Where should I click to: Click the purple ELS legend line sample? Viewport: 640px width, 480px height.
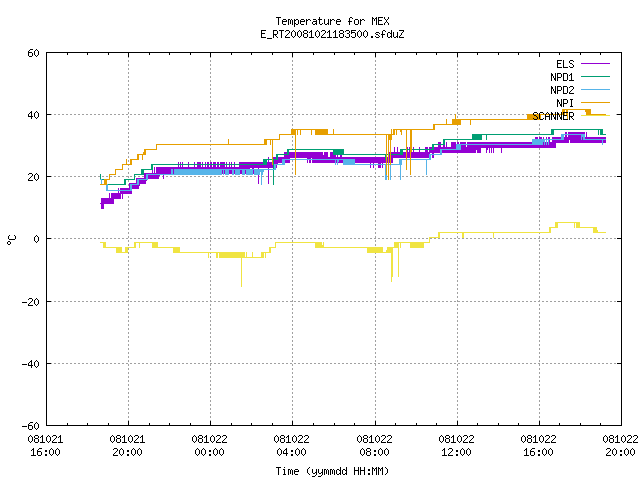pos(596,64)
